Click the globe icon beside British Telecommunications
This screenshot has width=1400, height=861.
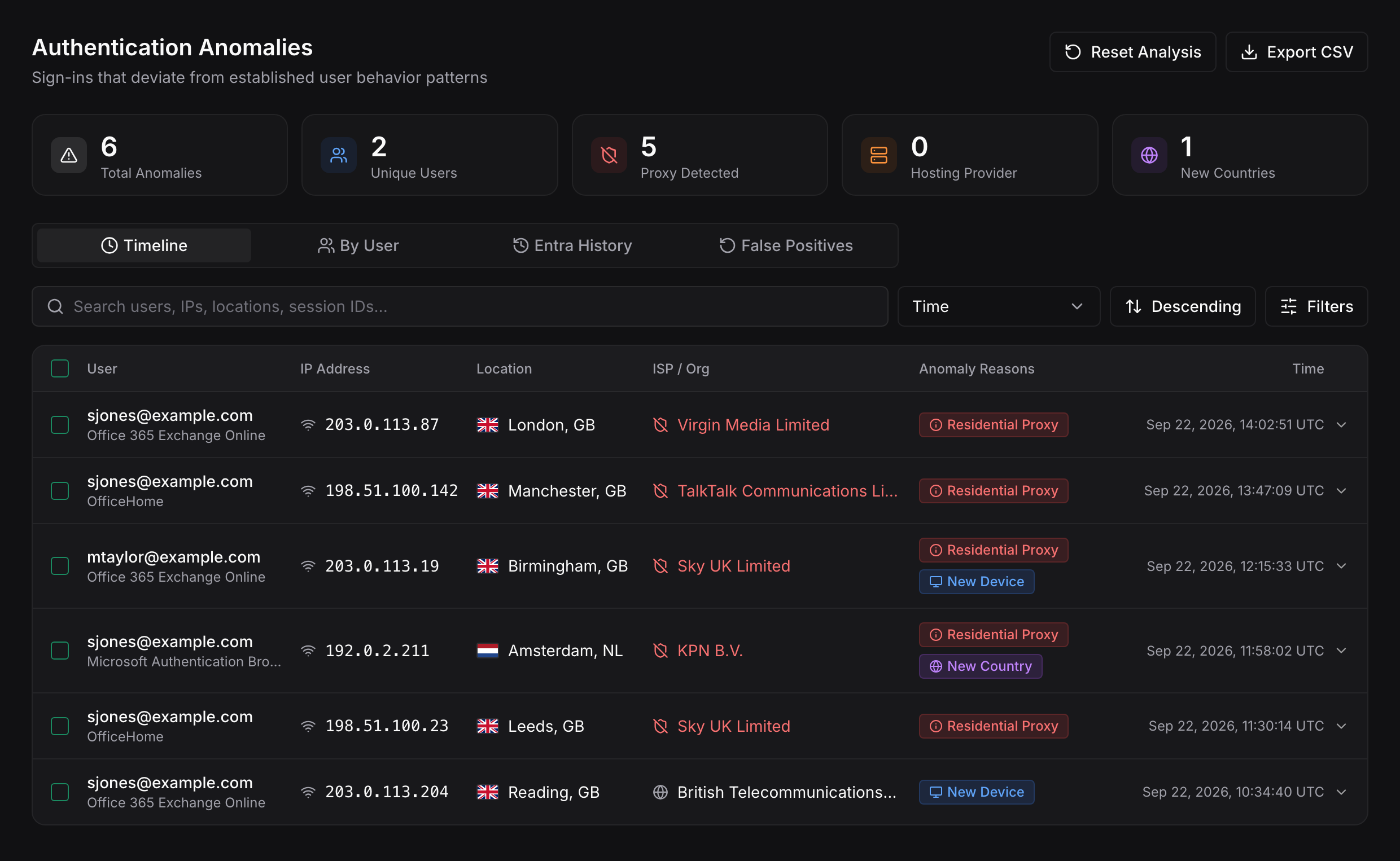660,792
